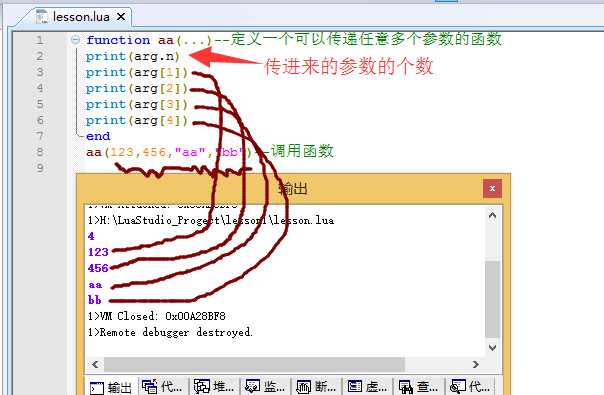The image size is (604, 395).
Task: Click the 'print(arg[4])' code line
Action: click(x=136, y=121)
